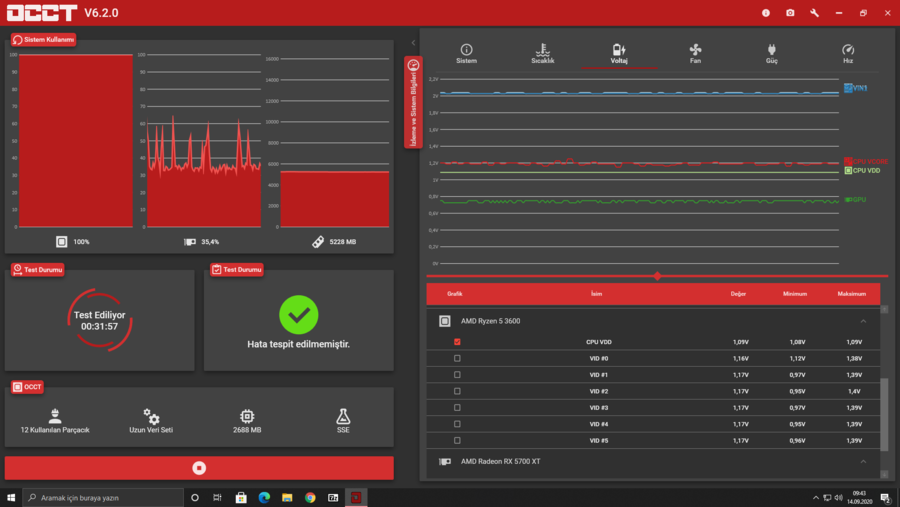Click the Grafik column header
This screenshot has height=507, width=900.
tap(455, 293)
